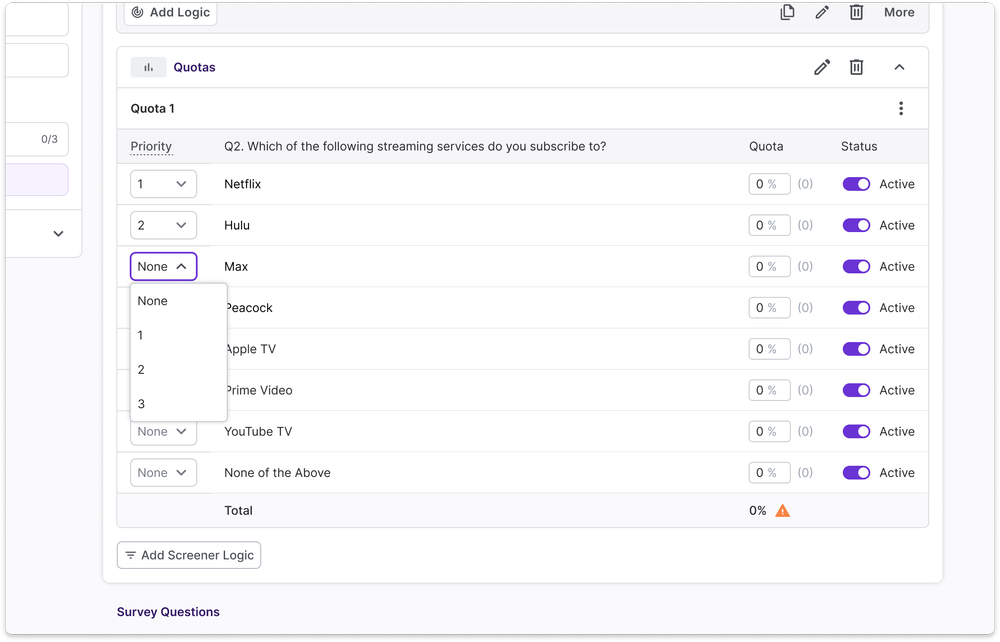This screenshot has height=642, width=1000.
Task: Click the Hulu quota percent field
Action: (770, 225)
